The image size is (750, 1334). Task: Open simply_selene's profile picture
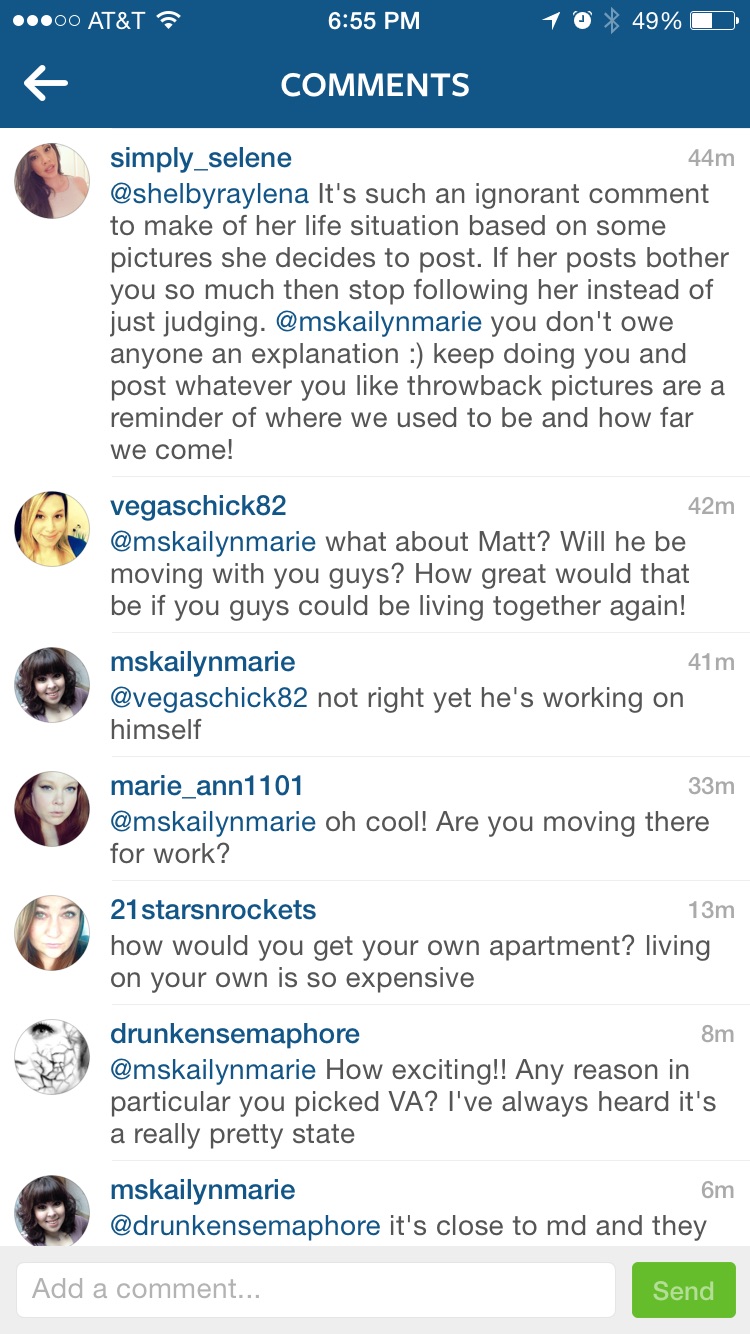tap(52, 181)
